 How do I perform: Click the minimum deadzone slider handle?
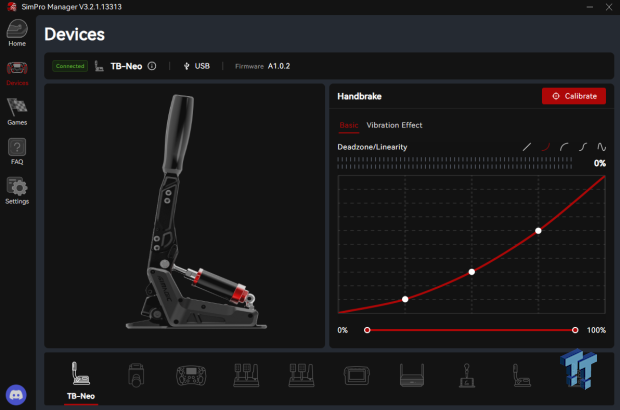point(367,330)
